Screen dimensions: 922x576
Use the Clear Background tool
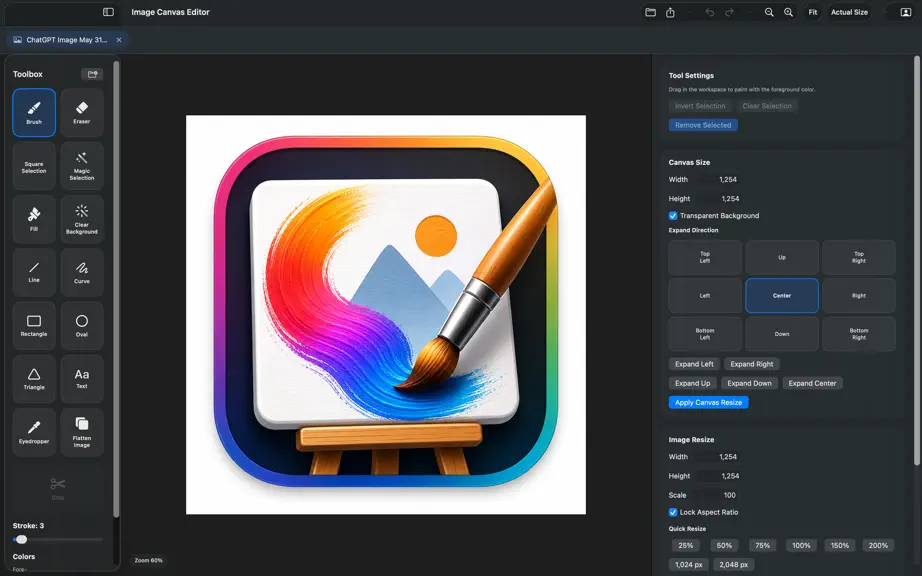(82, 219)
